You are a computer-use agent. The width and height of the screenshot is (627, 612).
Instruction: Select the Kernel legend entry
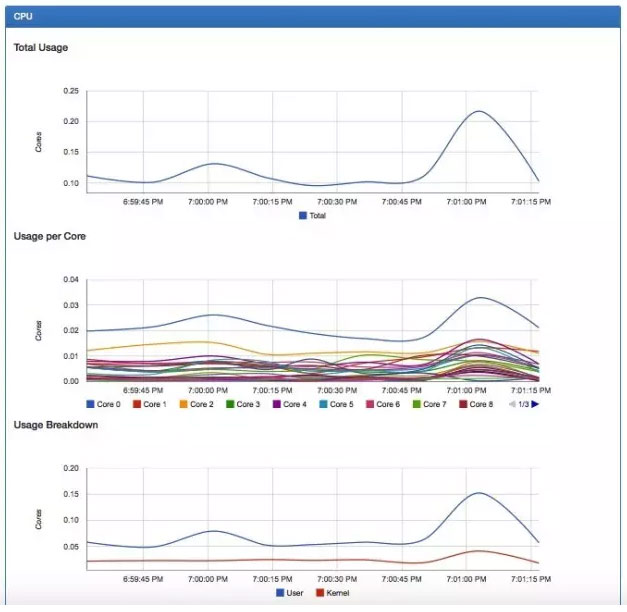coord(333,593)
